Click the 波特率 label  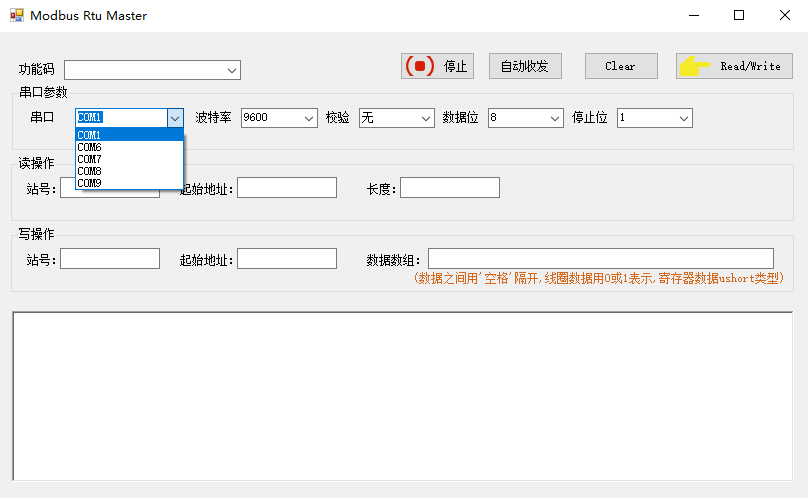(x=213, y=118)
